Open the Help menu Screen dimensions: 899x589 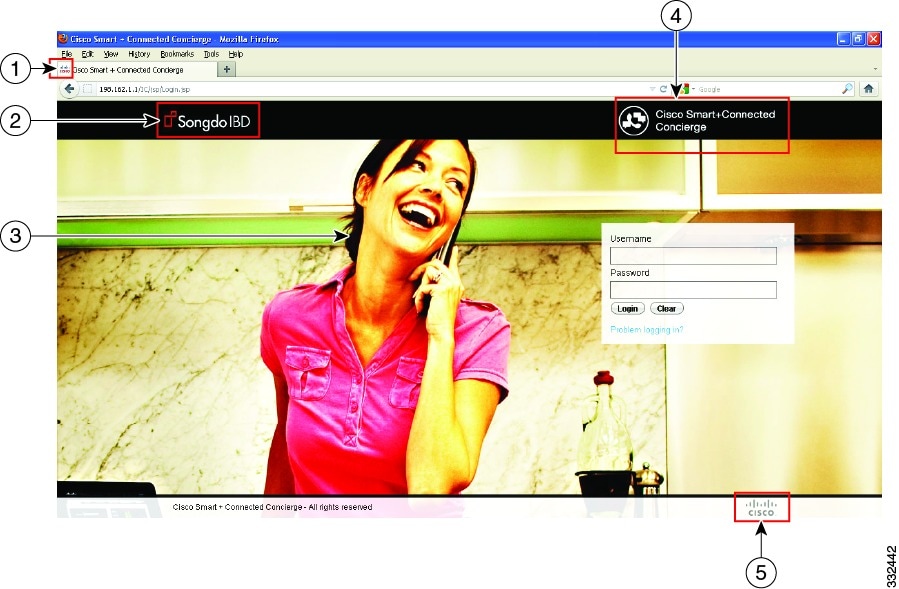coord(236,54)
